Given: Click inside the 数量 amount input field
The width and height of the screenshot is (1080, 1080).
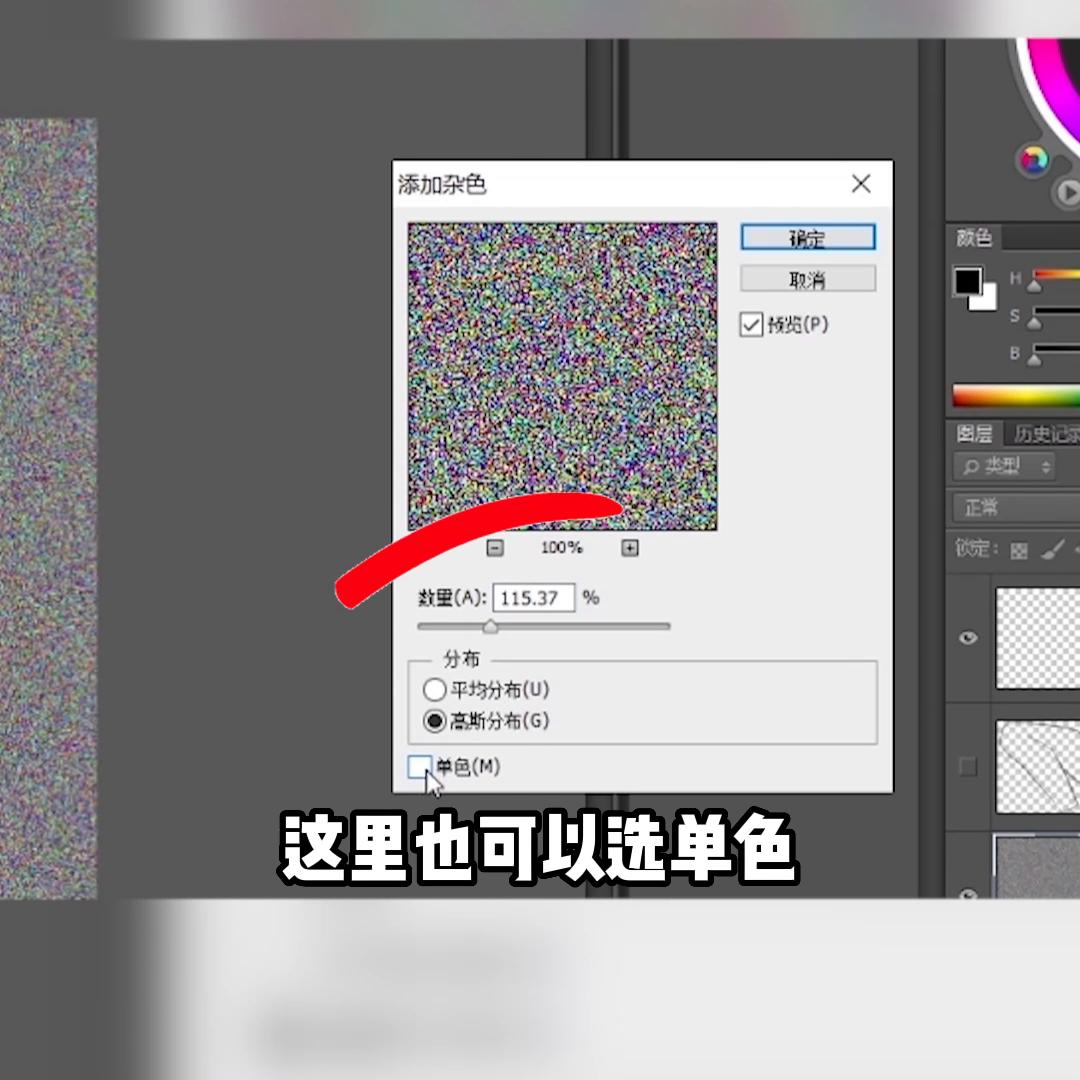Looking at the screenshot, I should click(535, 597).
